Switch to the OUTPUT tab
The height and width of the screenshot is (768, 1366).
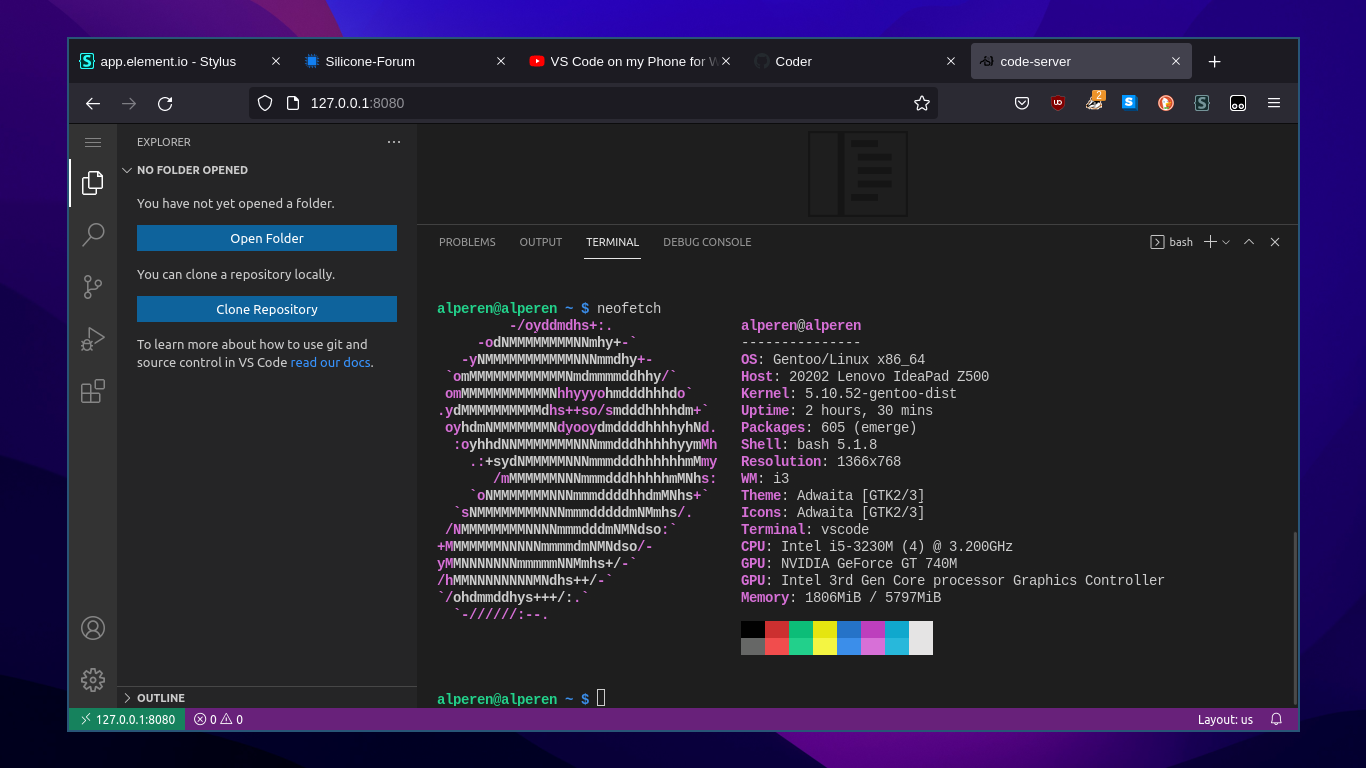(x=541, y=242)
